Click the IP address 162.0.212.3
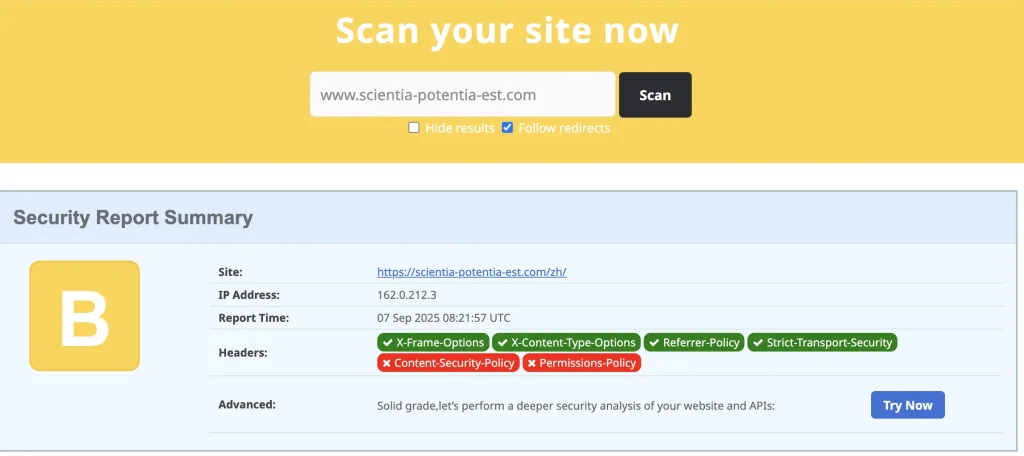Image resolution: width=1024 pixels, height=456 pixels. tap(407, 295)
